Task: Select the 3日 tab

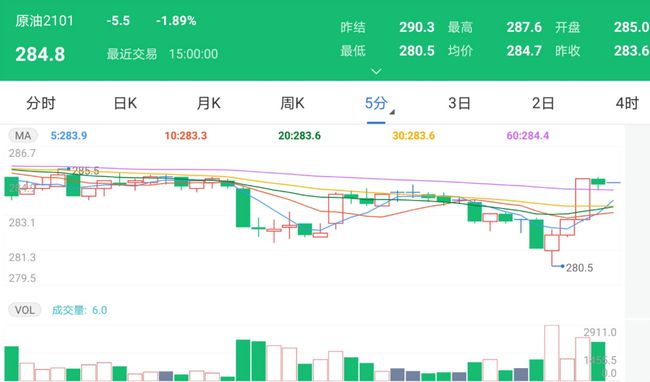Action: [460, 103]
